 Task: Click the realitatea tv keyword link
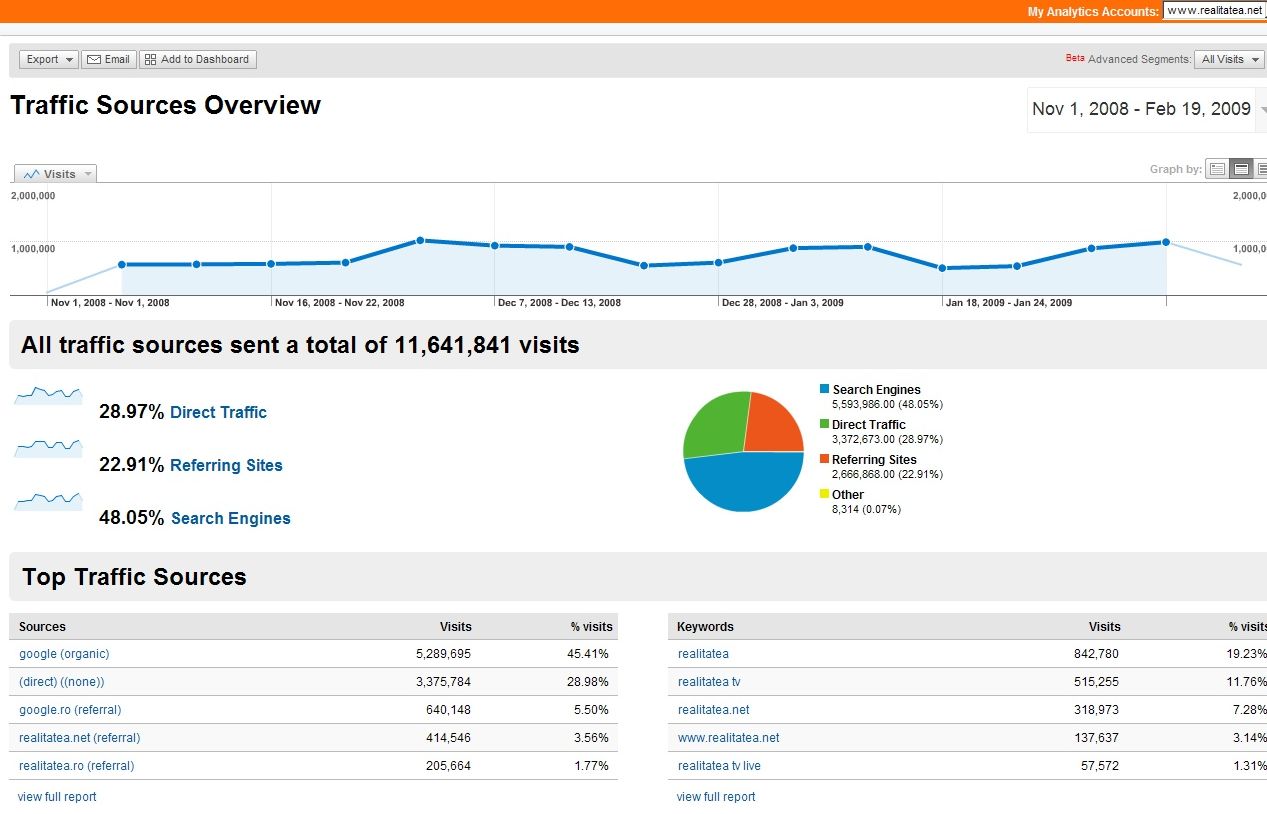click(x=708, y=682)
